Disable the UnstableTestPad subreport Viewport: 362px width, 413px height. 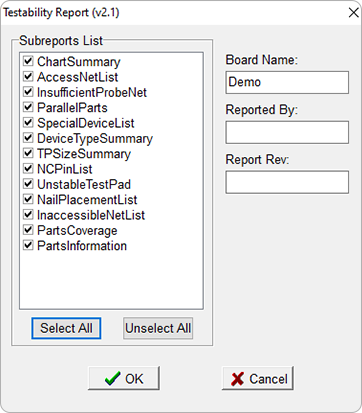(x=28, y=184)
